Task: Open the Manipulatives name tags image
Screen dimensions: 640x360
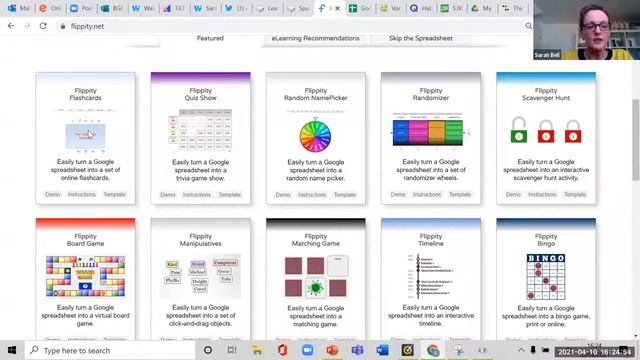Action: coord(200,276)
